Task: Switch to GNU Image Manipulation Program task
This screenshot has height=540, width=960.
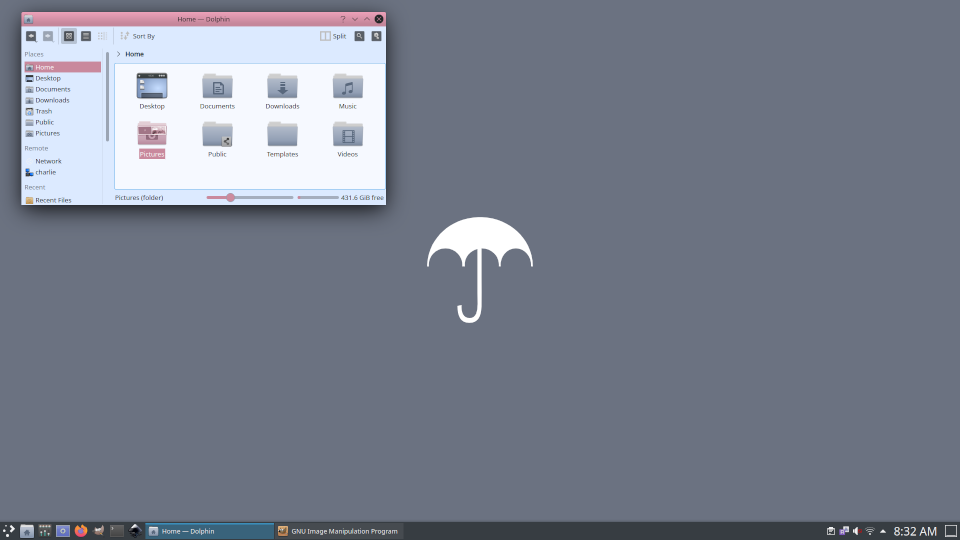Action: point(339,531)
